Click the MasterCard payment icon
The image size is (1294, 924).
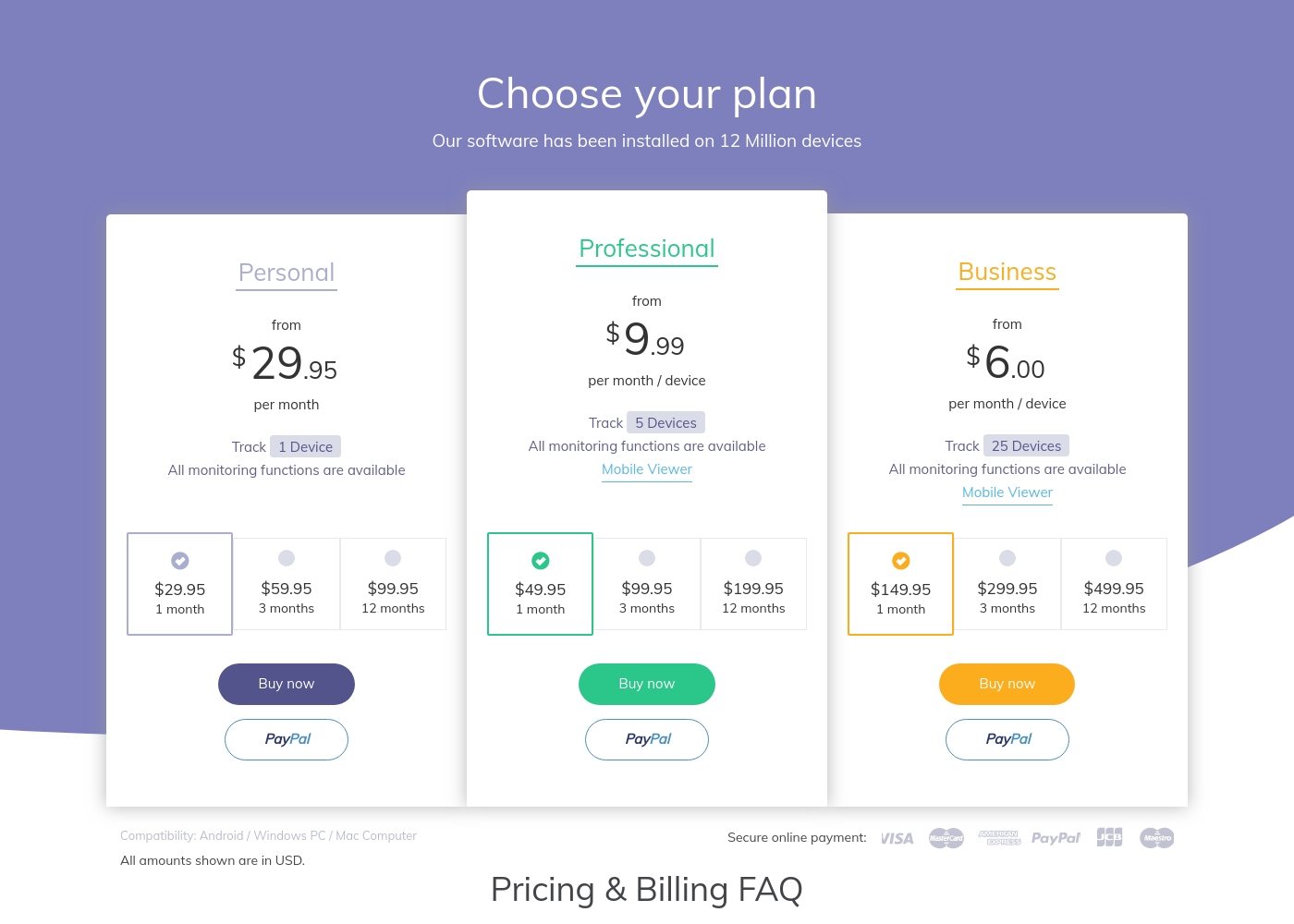[x=946, y=838]
